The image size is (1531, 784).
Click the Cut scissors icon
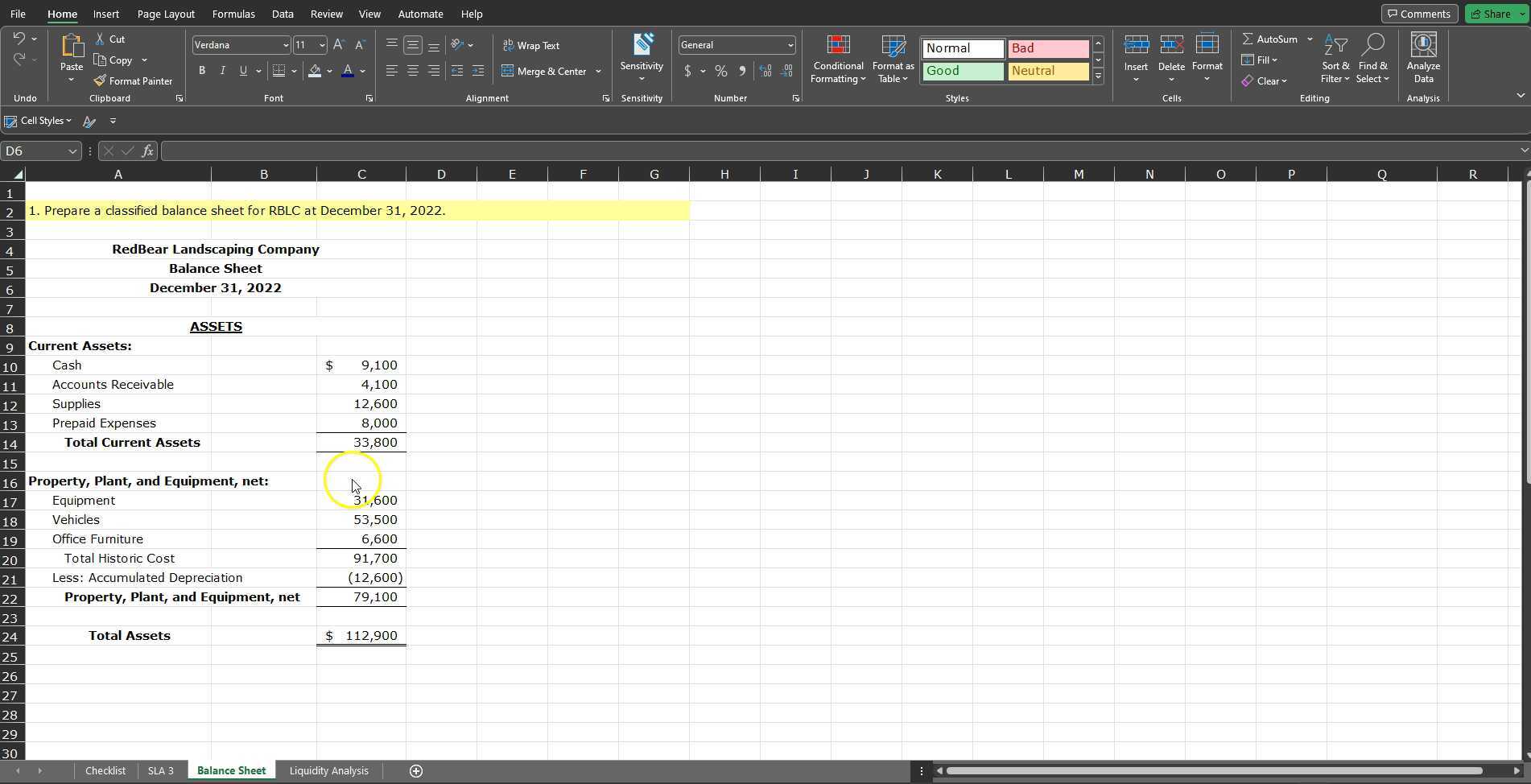click(100, 39)
